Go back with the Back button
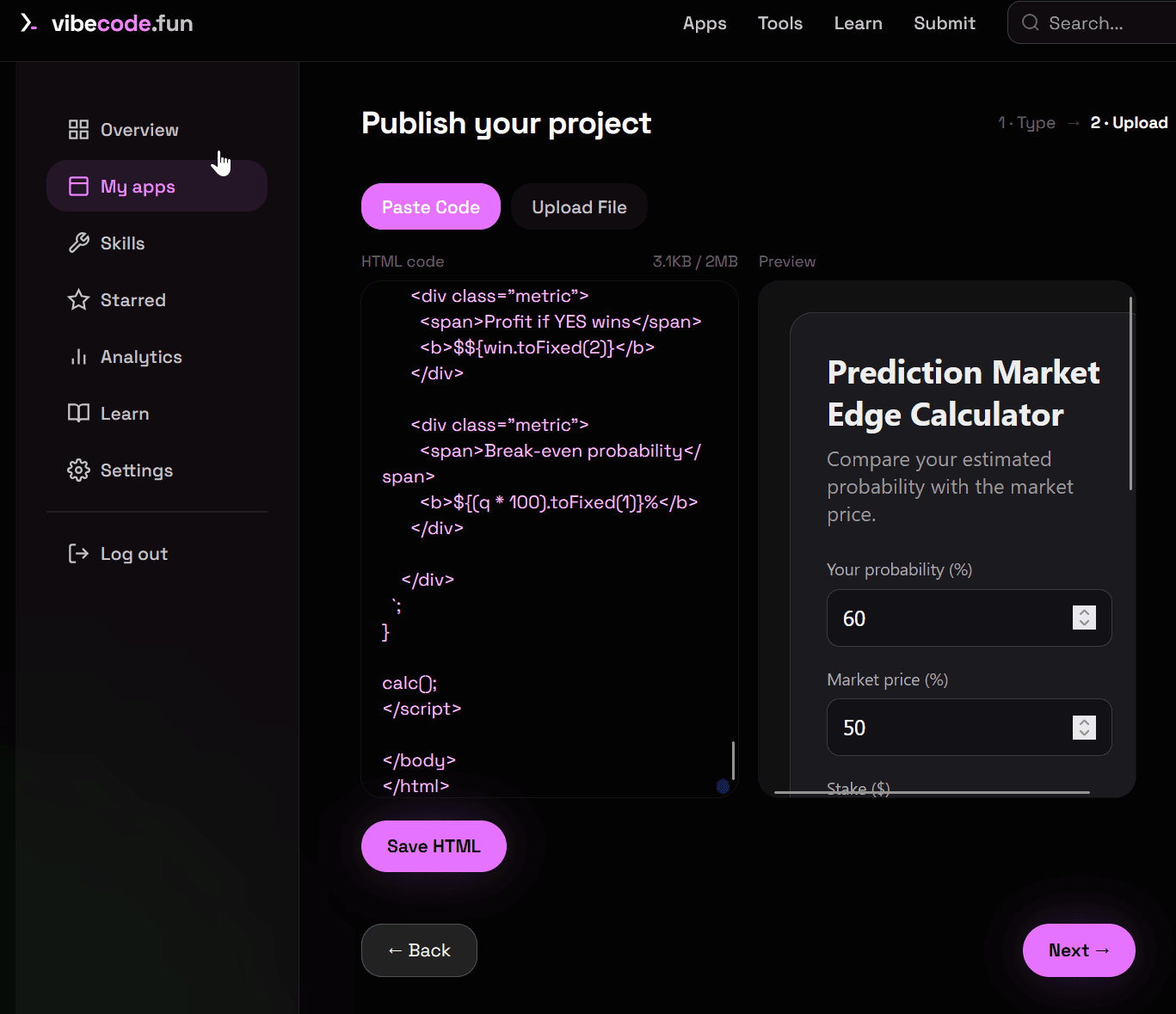Image resolution: width=1176 pixels, height=1014 pixels. point(419,950)
